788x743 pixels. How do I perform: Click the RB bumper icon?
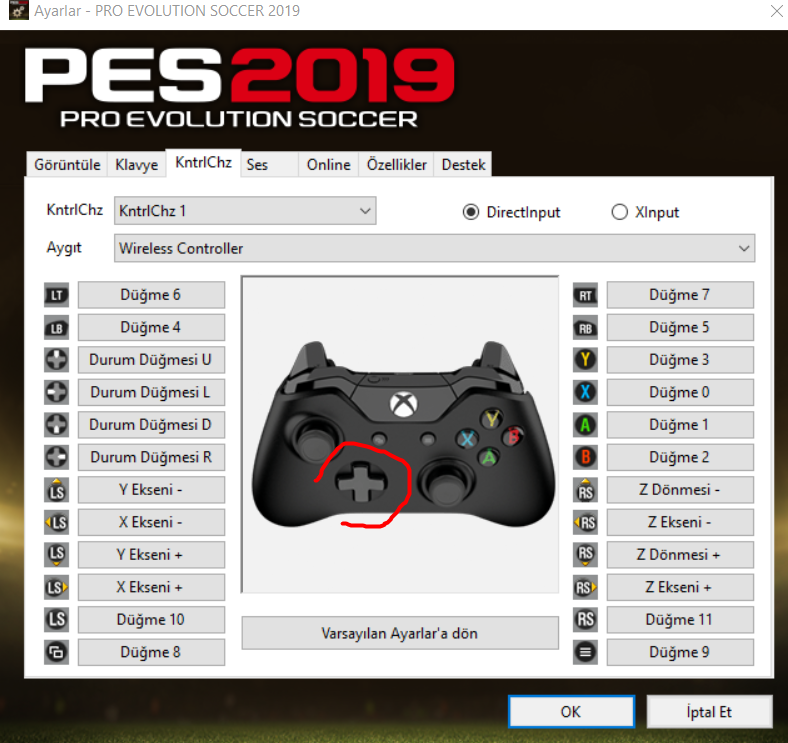click(585, 328)
